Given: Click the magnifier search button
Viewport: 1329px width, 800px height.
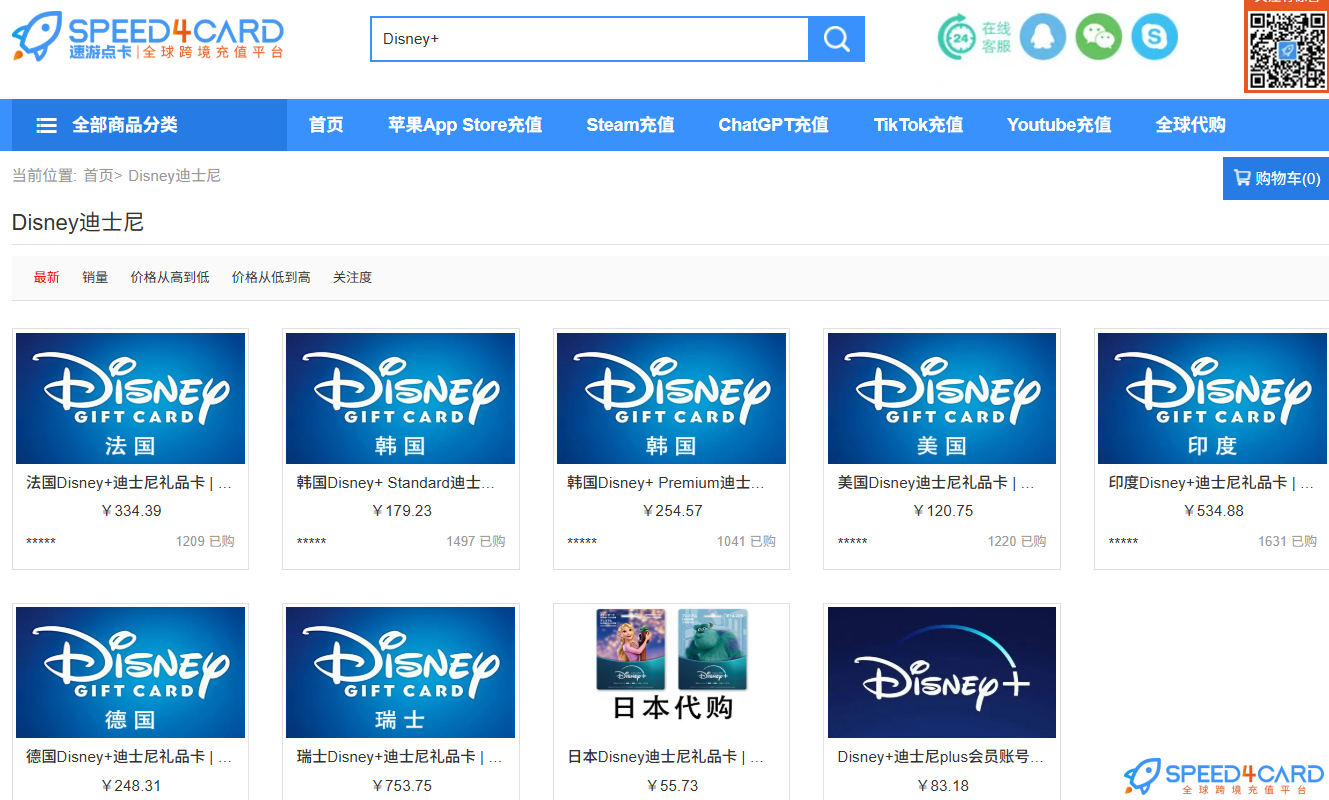Looking at the screenshot, I should coord(836,39).
